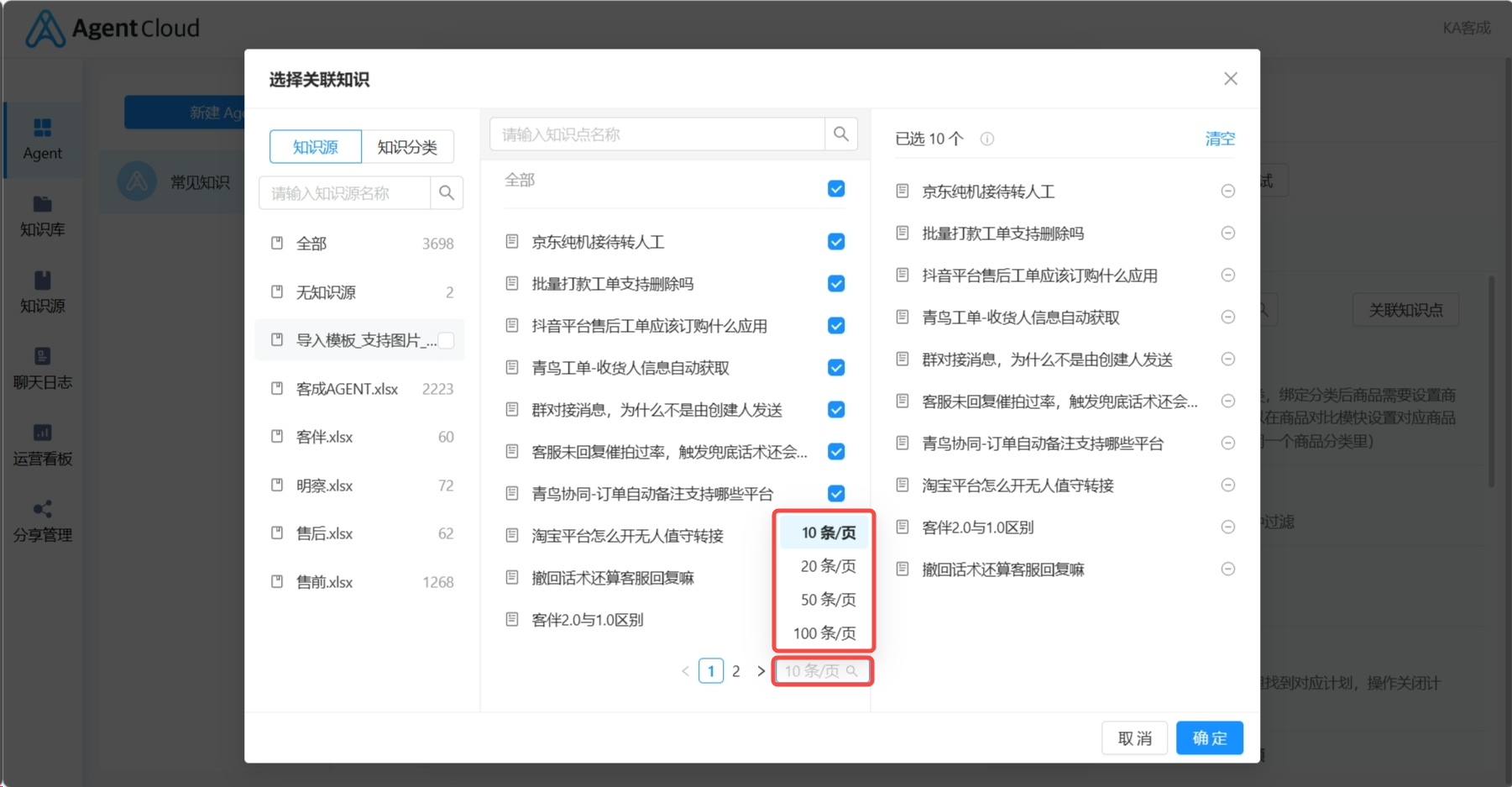Click 关联知识点 button in background page
This screenshot has width=1512, height=787.
[x=1405, y=310]
